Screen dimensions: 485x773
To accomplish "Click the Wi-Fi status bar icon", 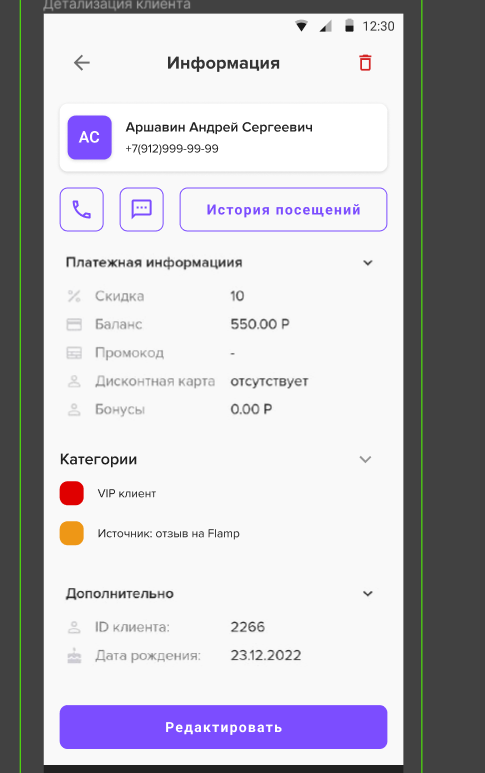I will (x=301, y=26).
